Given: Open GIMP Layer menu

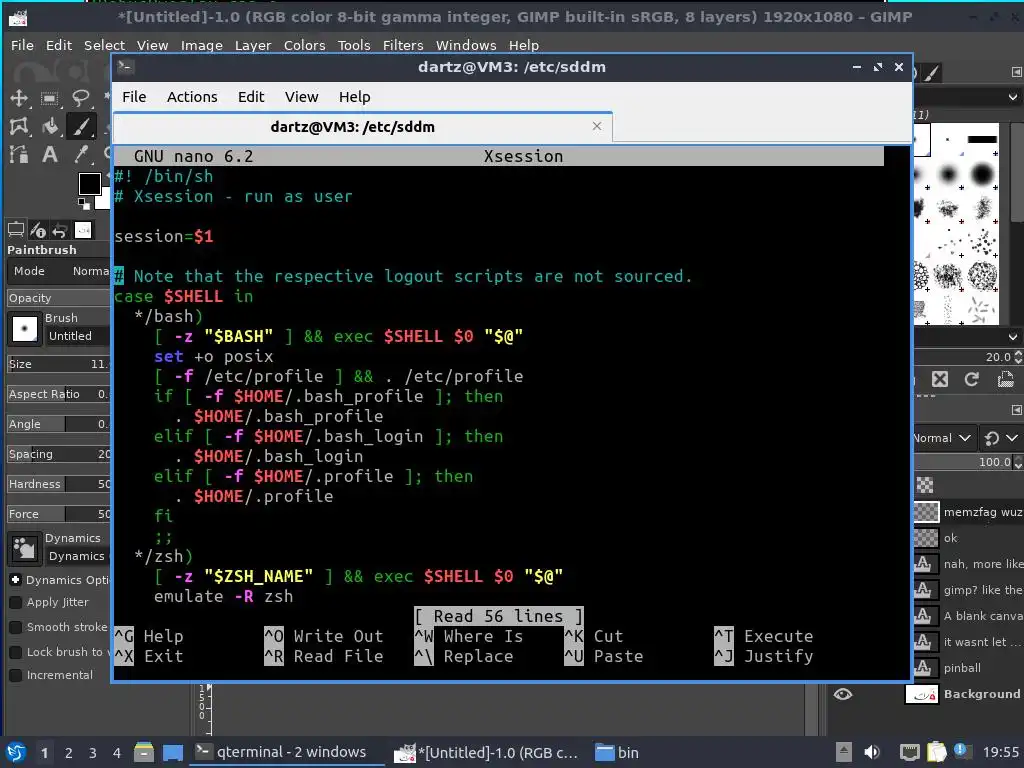Looking at the screenshot, I should coord(253,45).
